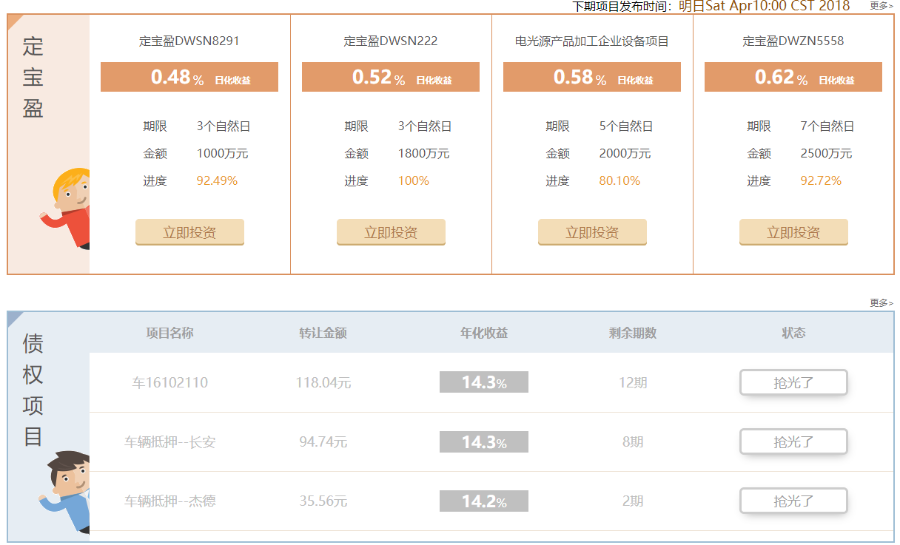Screen dimensions: 900x545
Task: Click the 14.2% yield badge
Action: point(484,501)
